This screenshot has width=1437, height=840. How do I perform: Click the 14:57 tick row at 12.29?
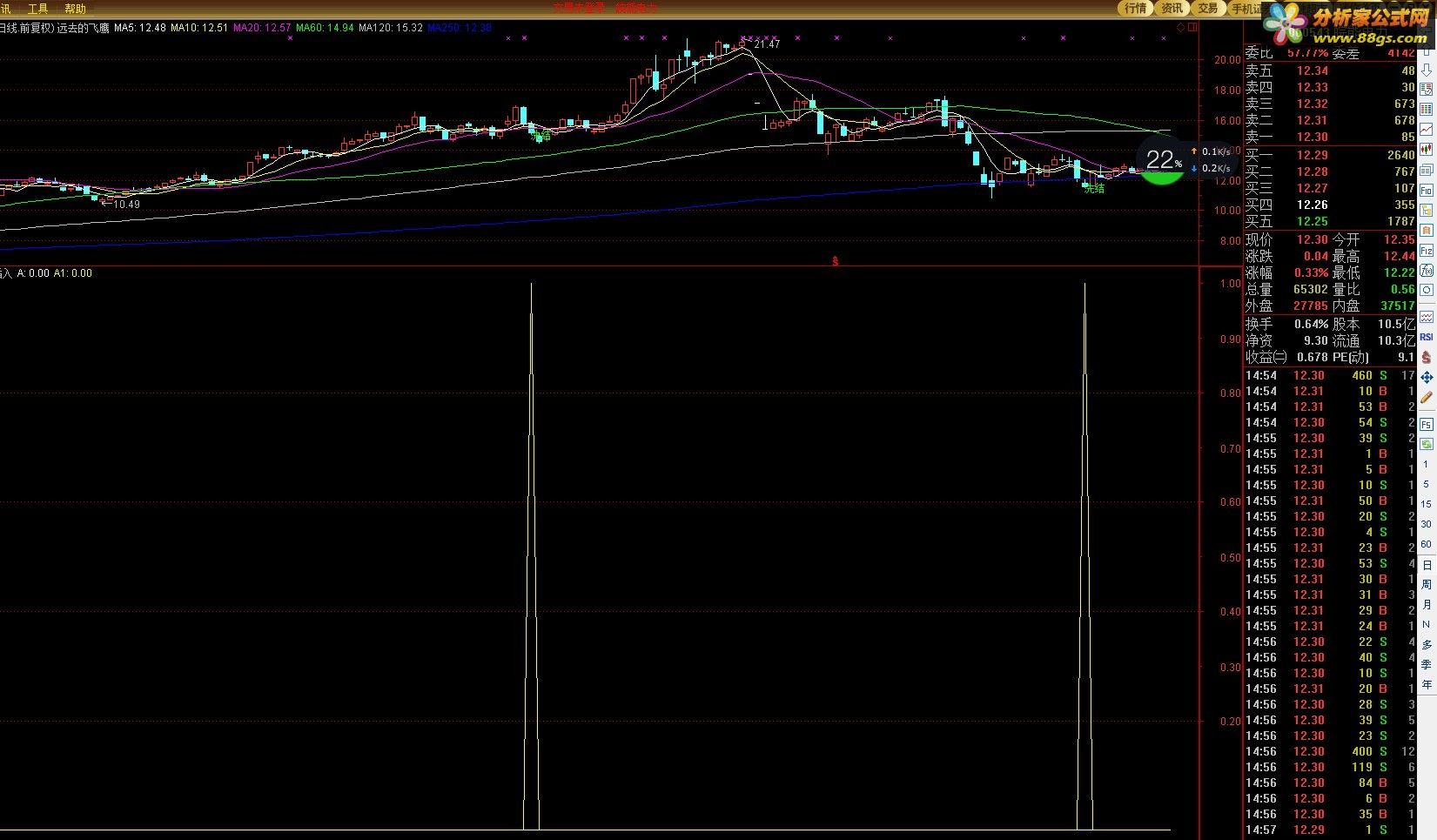point(1330,830)
